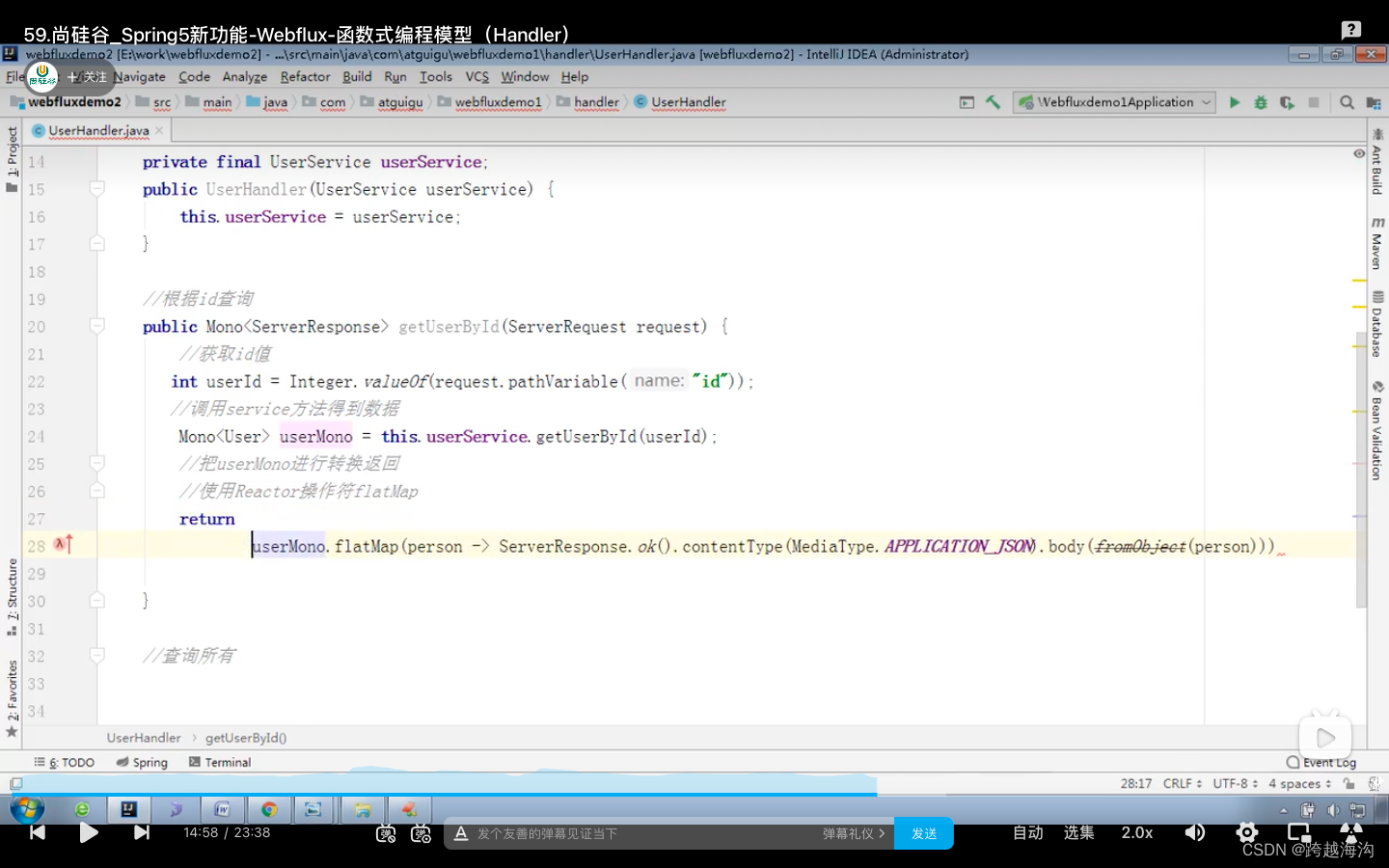This screenshot has width=1389, height=868.
Task: Select the src breadcrumb folder
Action: point(154,102)
